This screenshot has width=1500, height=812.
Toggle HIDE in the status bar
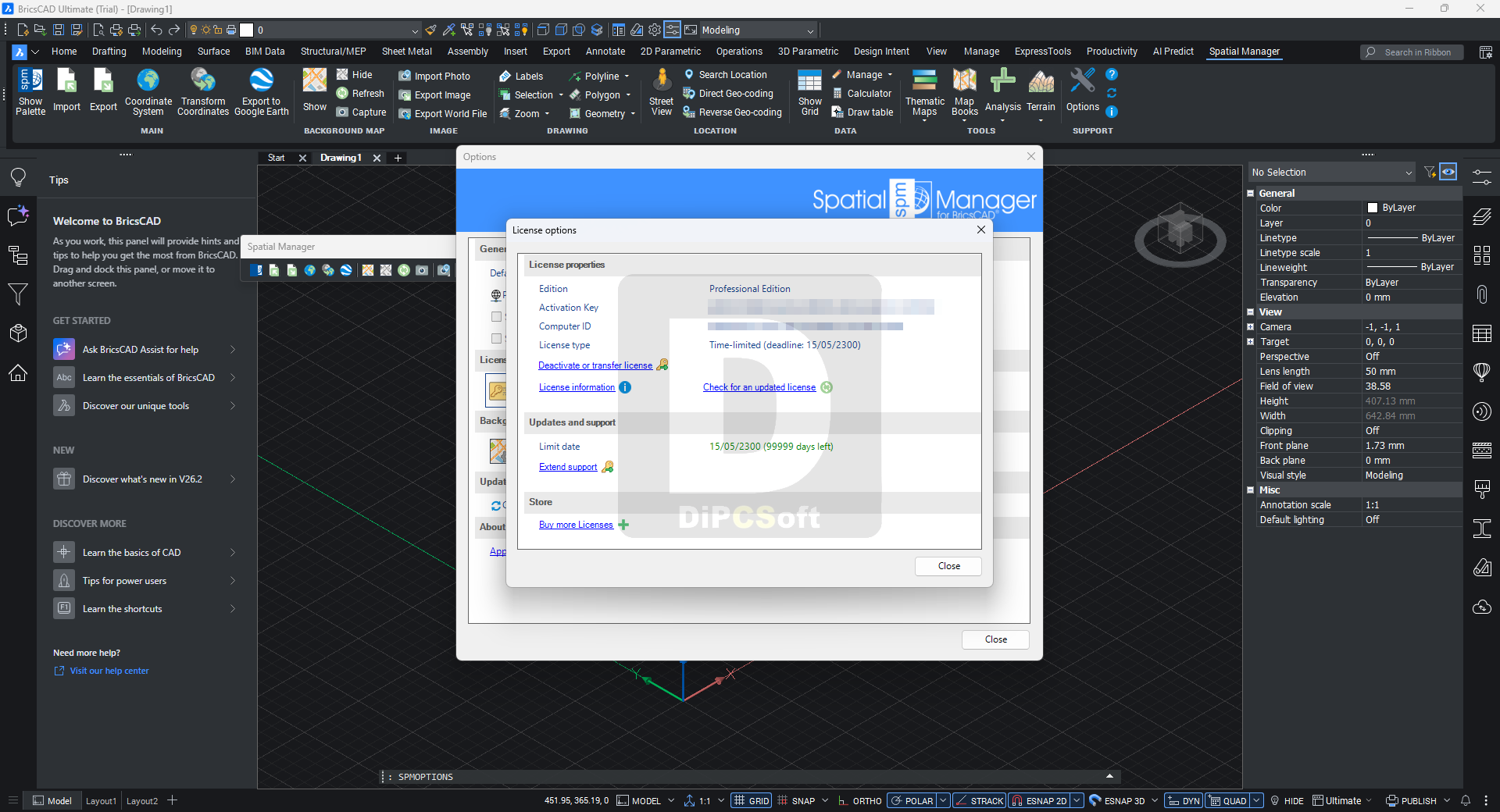1287,800
